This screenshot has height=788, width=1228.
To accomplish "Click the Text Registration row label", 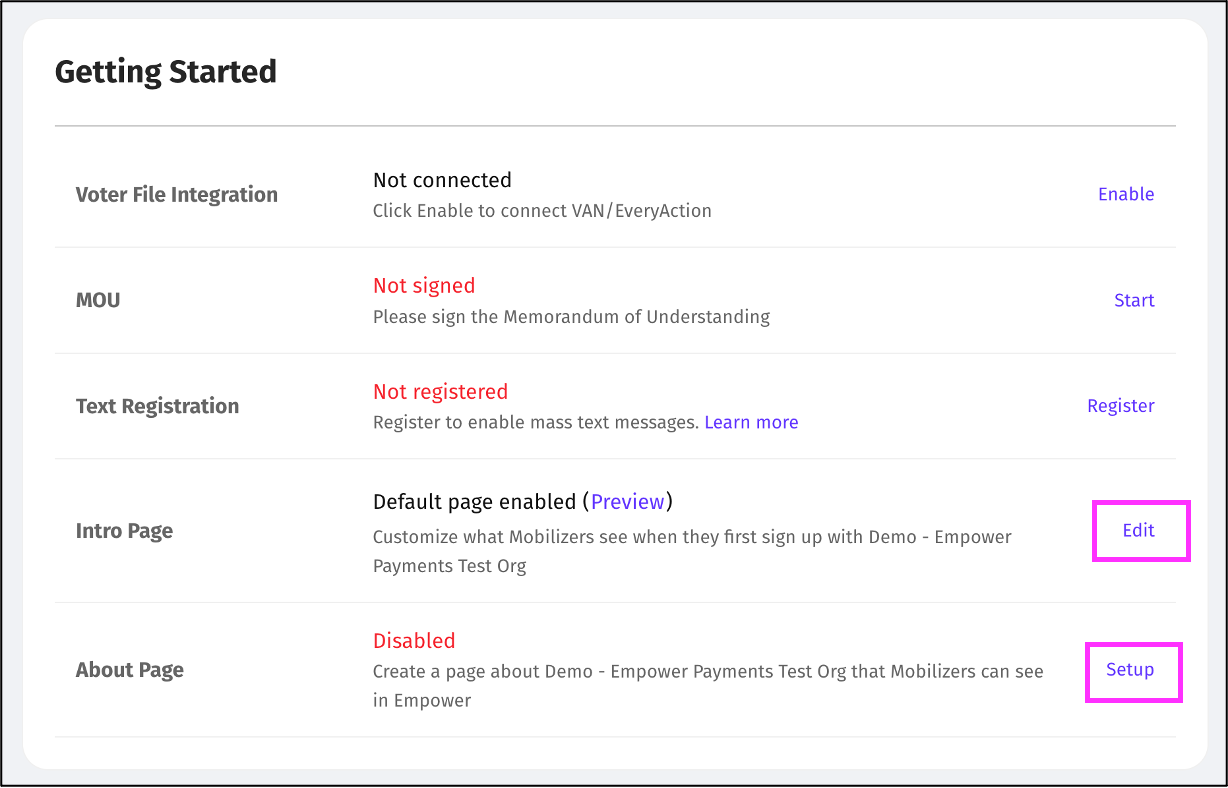I will click(157, 406).
